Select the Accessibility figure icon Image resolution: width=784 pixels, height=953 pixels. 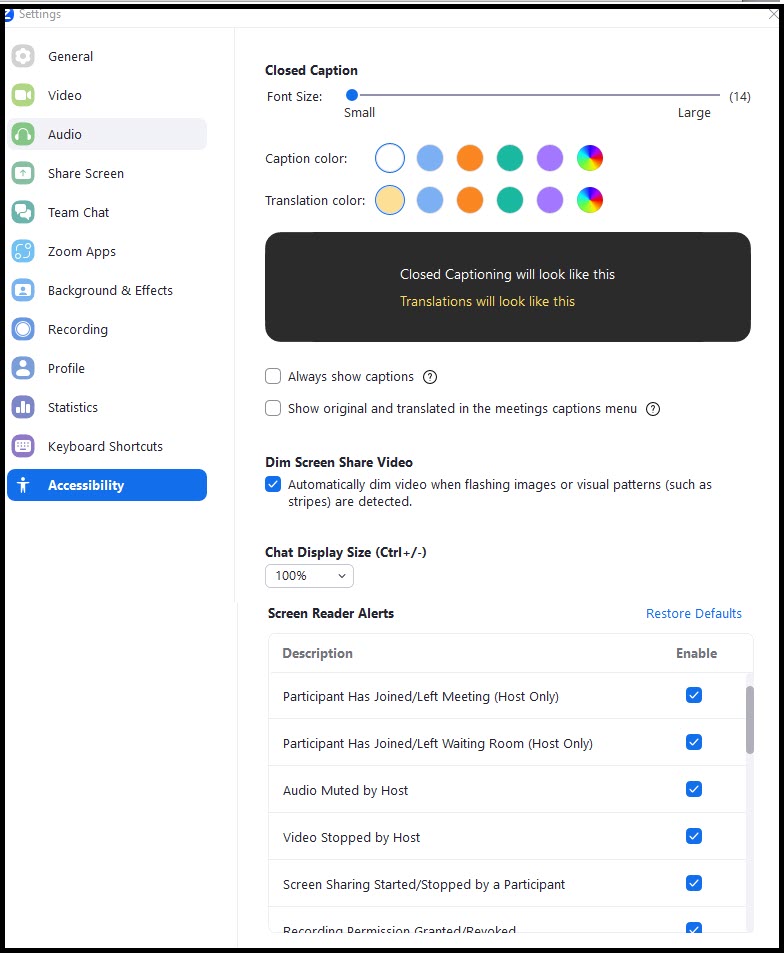pyautogui.click(x=23, y=485)
